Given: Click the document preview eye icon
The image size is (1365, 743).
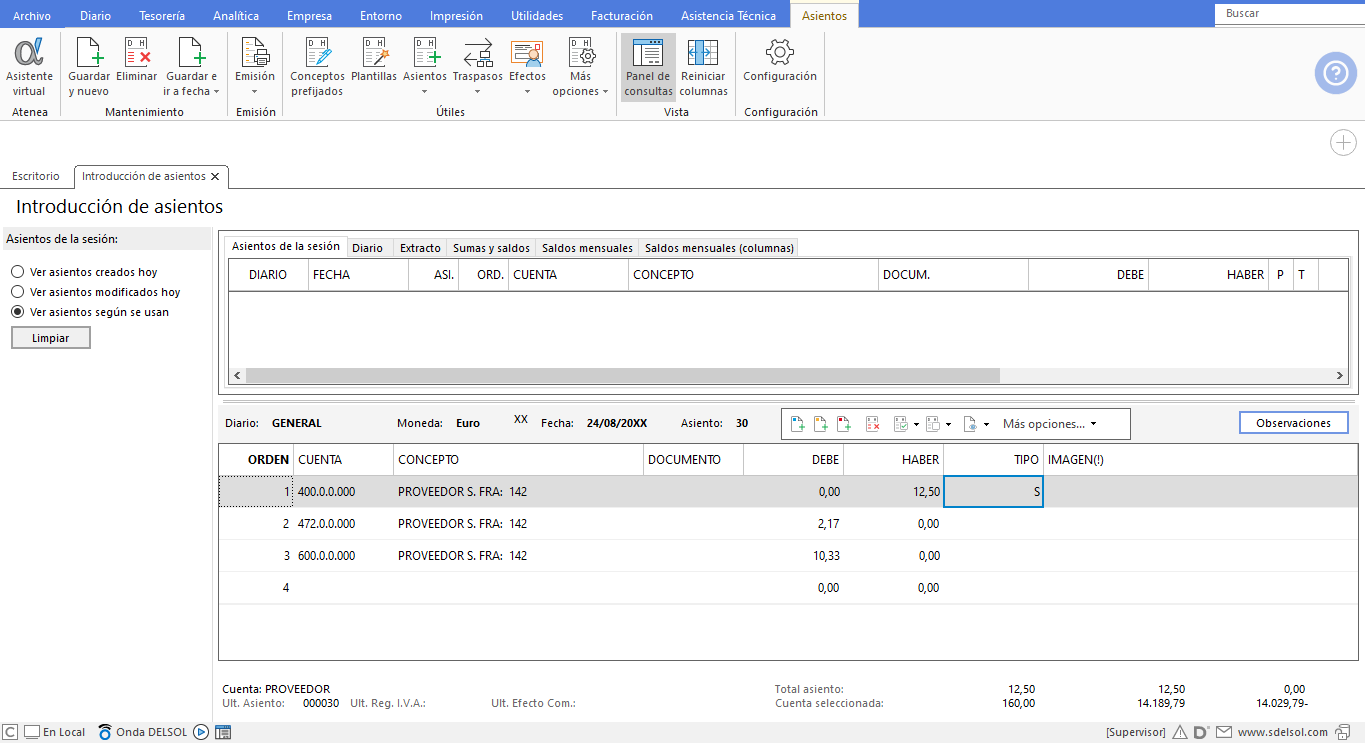Looking at the screenshot, I should point(970,424).
